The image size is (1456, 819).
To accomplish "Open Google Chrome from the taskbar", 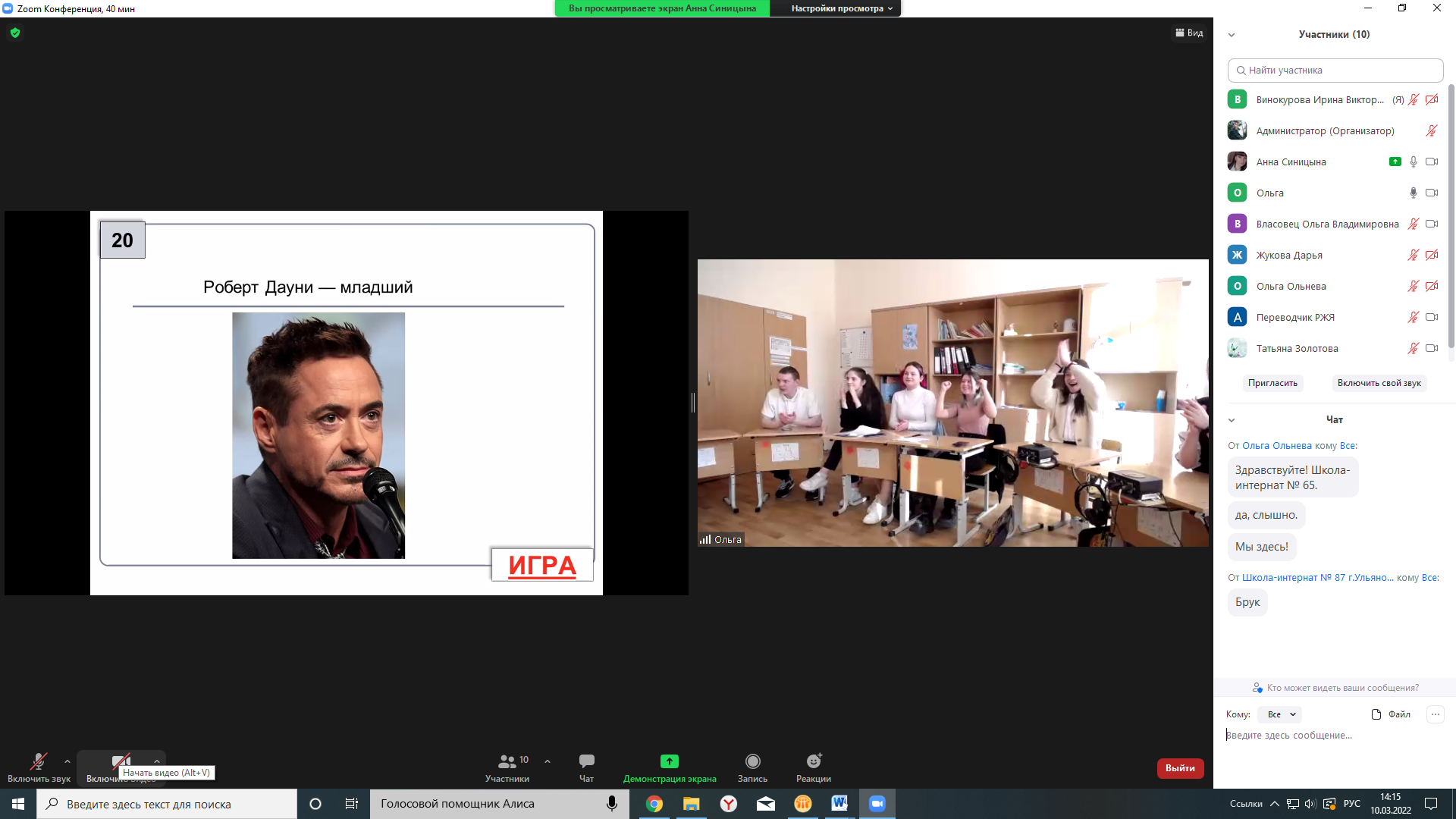I will [654, 804].
